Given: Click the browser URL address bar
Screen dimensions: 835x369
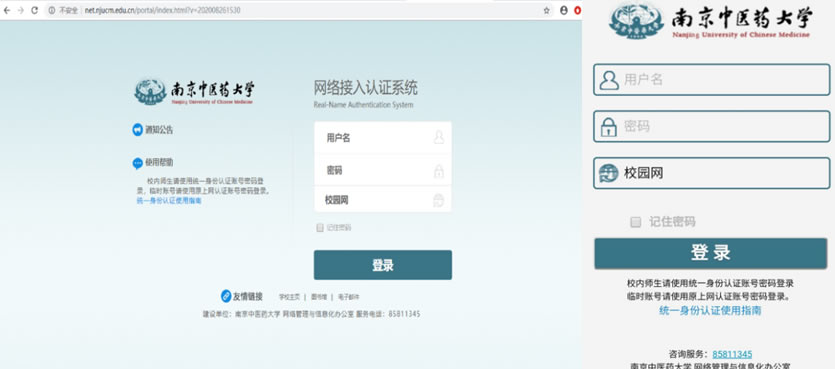Looking at the screenshot, I should pyautogui.click(x=298, y=10).
